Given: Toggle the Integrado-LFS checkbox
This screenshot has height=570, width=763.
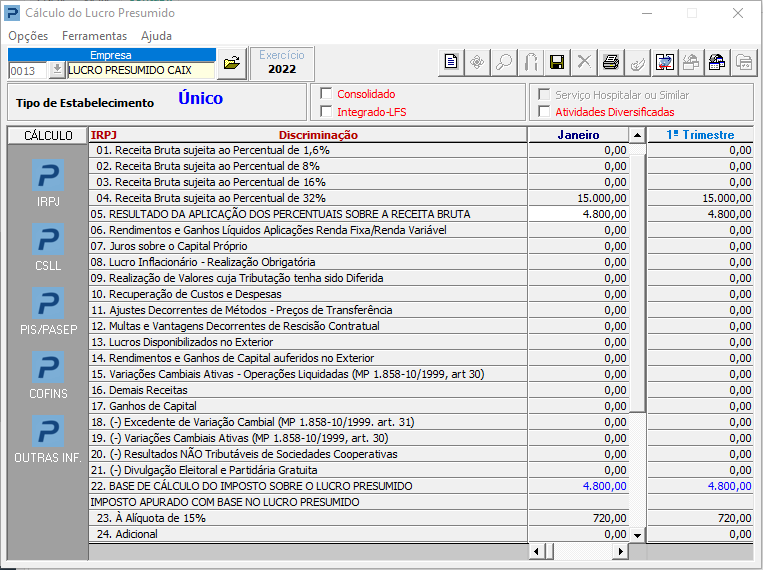Looking at the screenshot, I should 326,111.
